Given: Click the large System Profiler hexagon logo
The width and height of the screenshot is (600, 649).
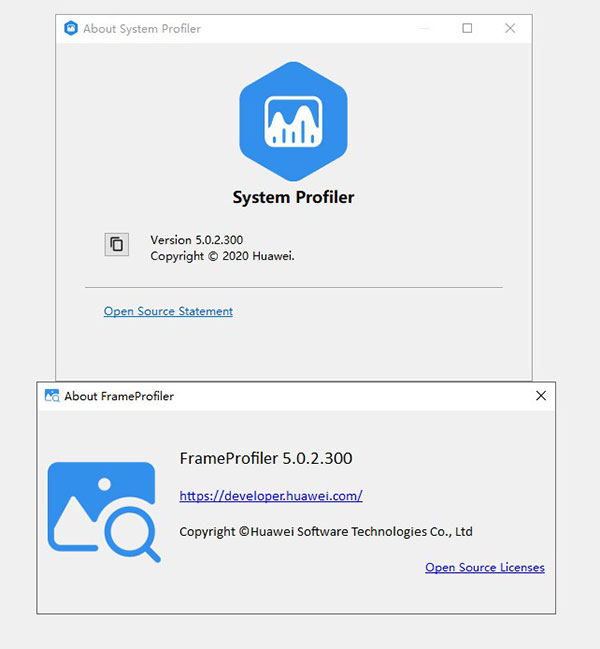Looking at the screenshot, I should (x=293, y=122).
